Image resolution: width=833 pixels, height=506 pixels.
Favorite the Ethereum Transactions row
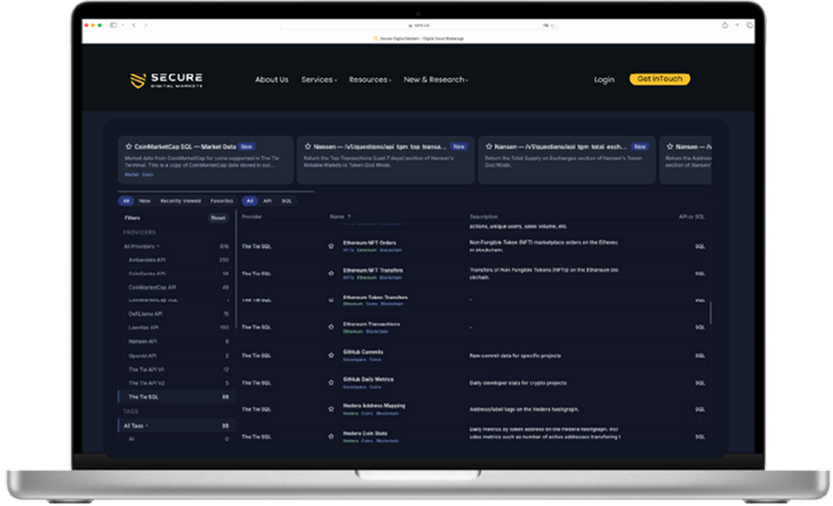pos(331,327)
